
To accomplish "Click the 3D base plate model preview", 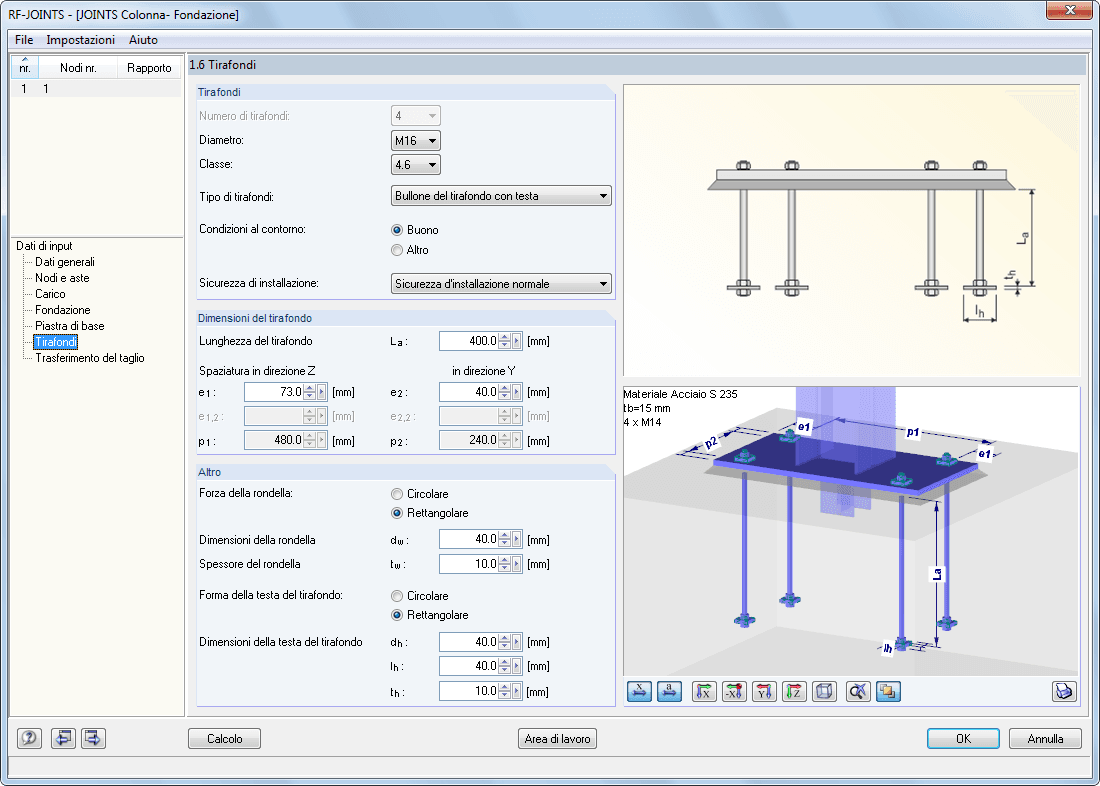I will (x=851, y=531).
